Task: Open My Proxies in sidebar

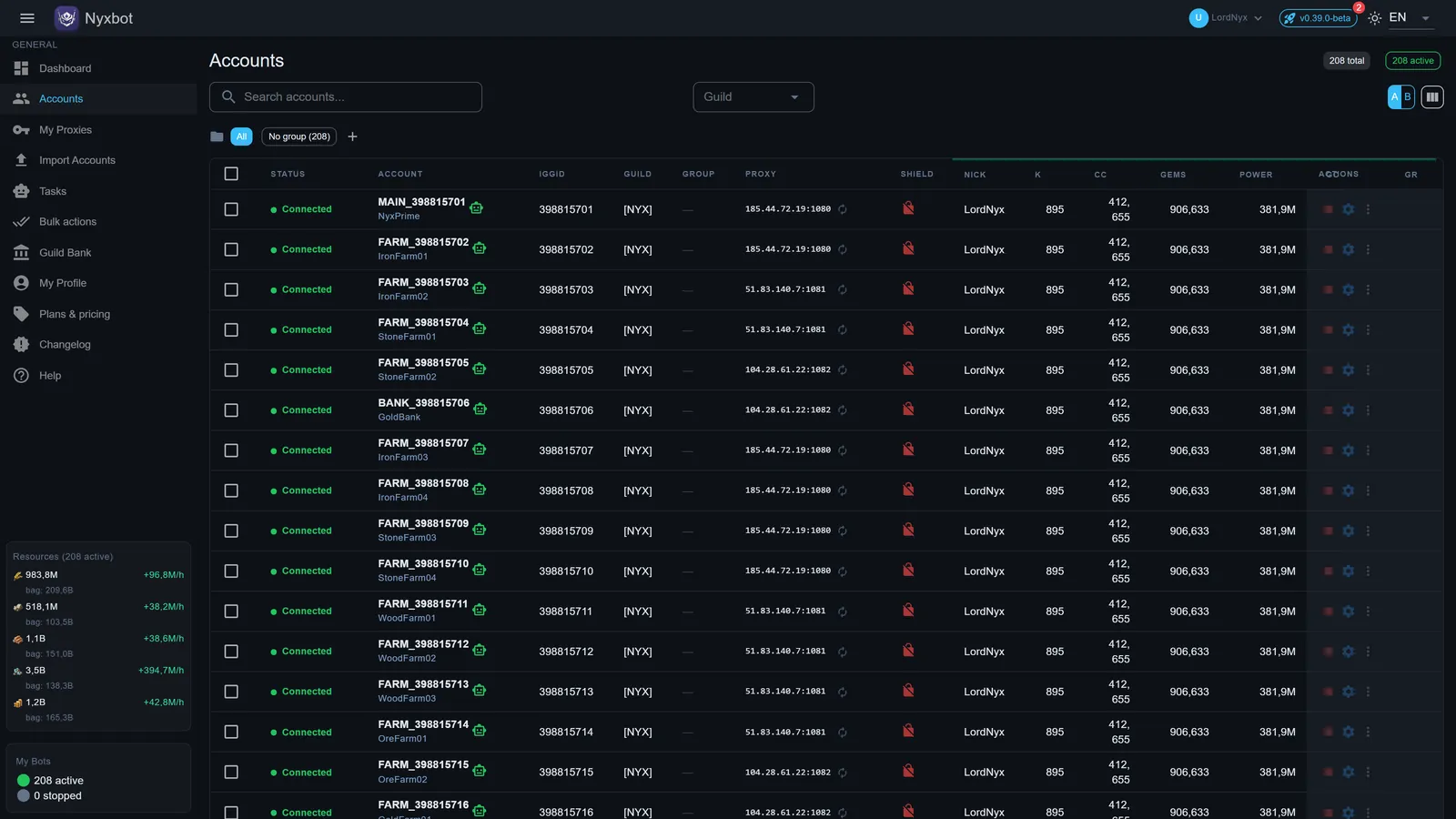Action: coord(98,130)
